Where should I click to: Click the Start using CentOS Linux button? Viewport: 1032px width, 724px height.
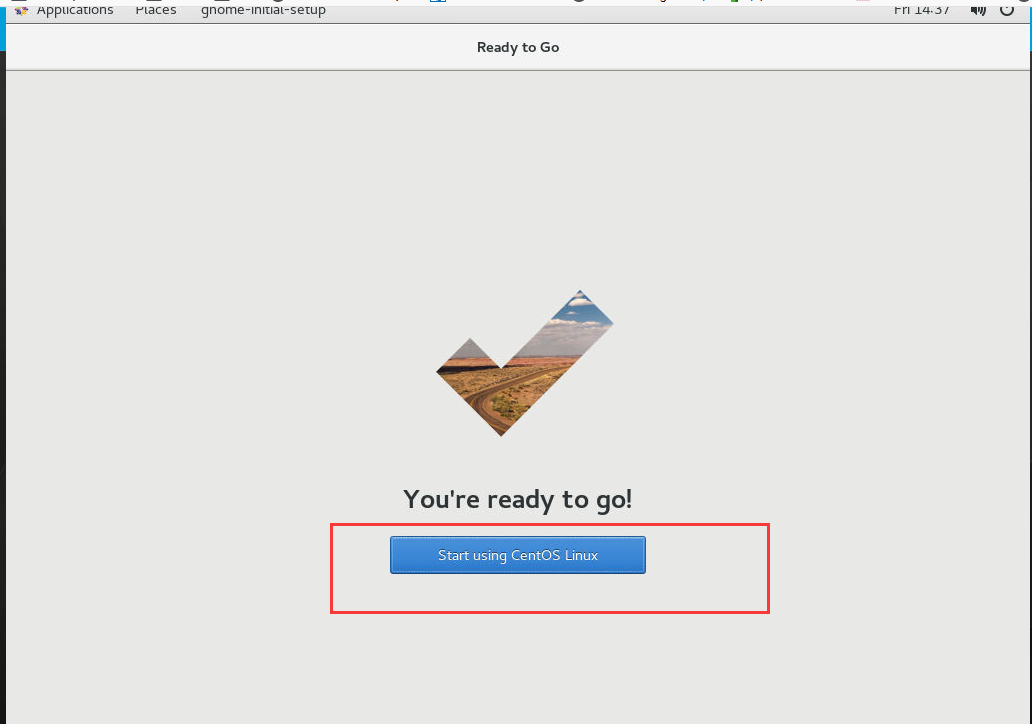point(517,555)
